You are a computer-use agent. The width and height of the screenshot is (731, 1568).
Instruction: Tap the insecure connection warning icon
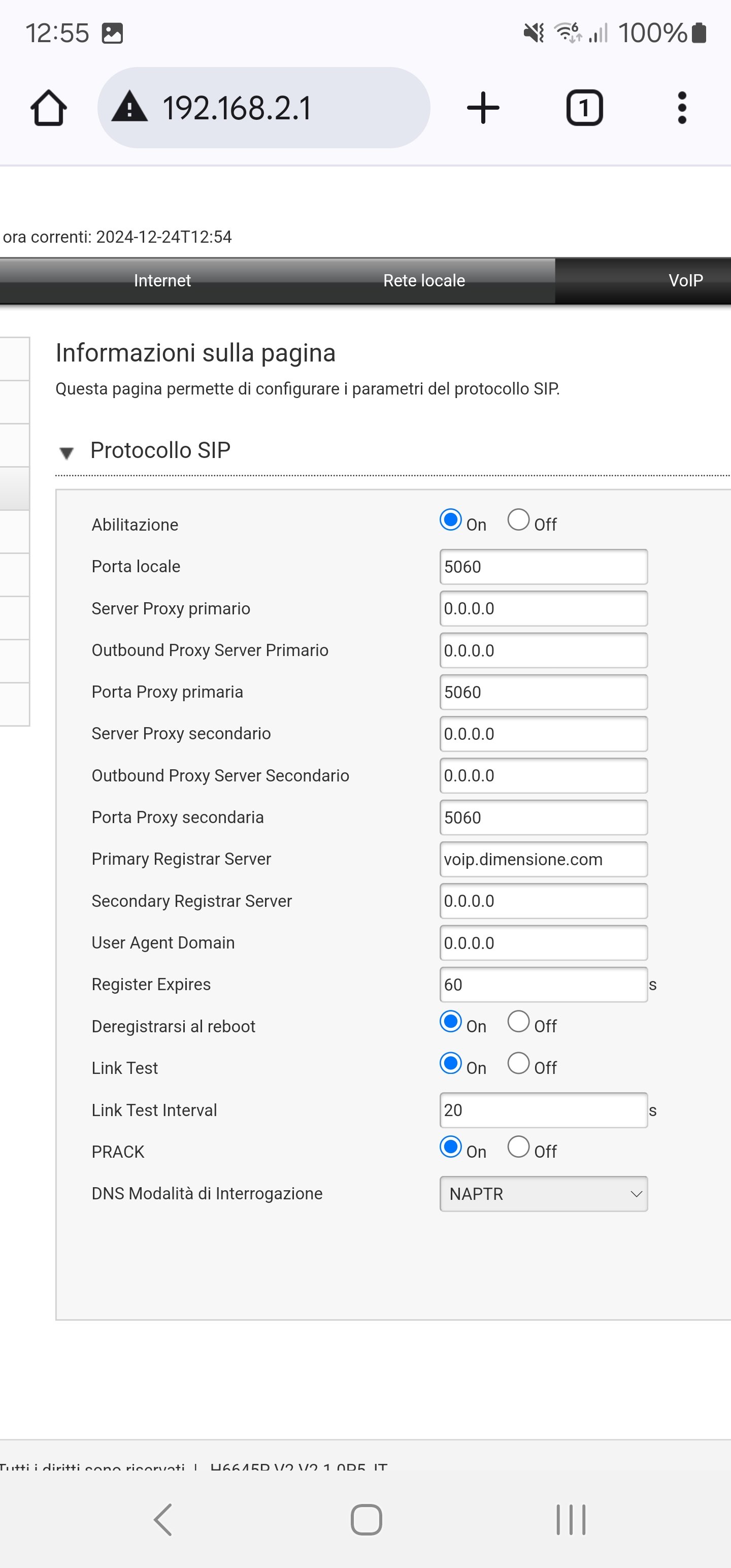pos(129,107)
